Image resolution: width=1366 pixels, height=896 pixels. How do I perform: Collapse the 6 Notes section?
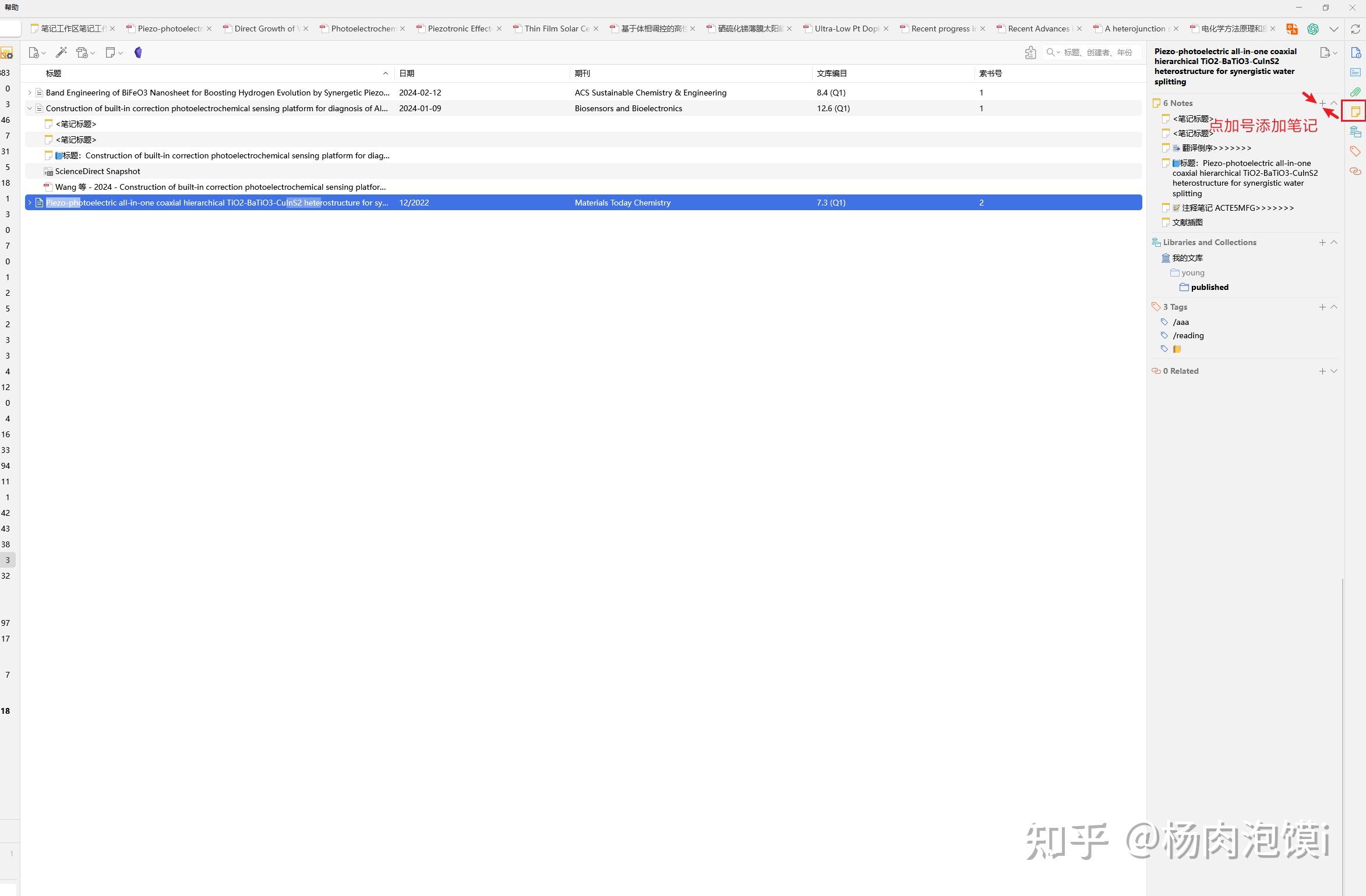tap(1334, 103)
